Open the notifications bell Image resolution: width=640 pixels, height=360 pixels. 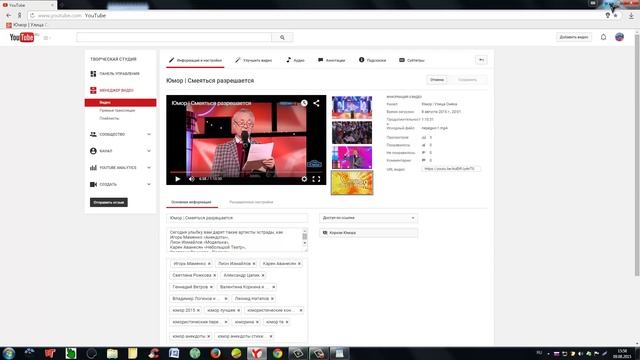pyautogui.click(x=603, y=37)
